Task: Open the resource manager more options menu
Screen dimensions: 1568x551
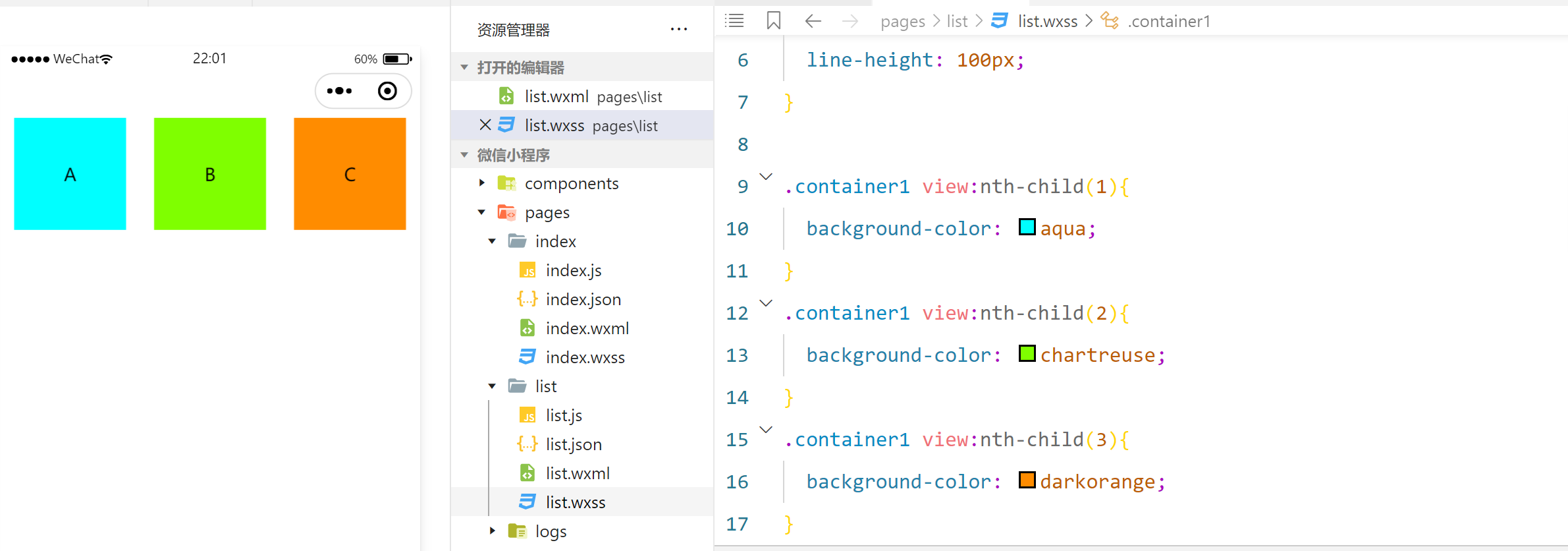Action: [x=678, y=30]
